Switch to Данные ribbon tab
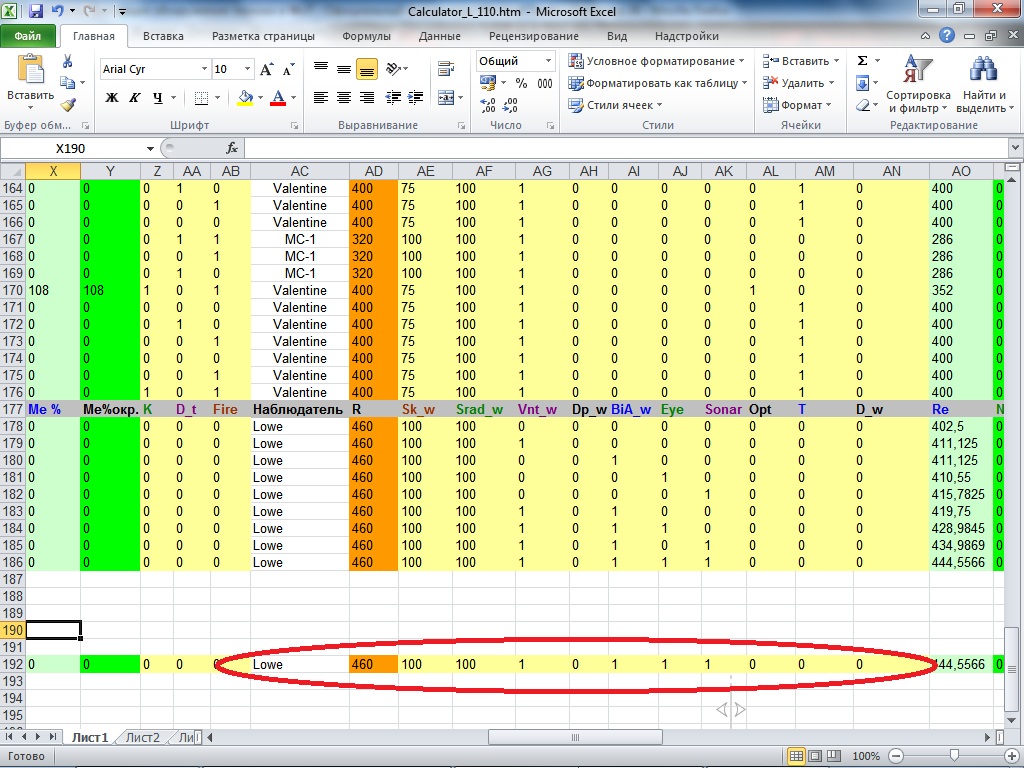Viewport: 1024px width, 768px height. pos(440,36)
